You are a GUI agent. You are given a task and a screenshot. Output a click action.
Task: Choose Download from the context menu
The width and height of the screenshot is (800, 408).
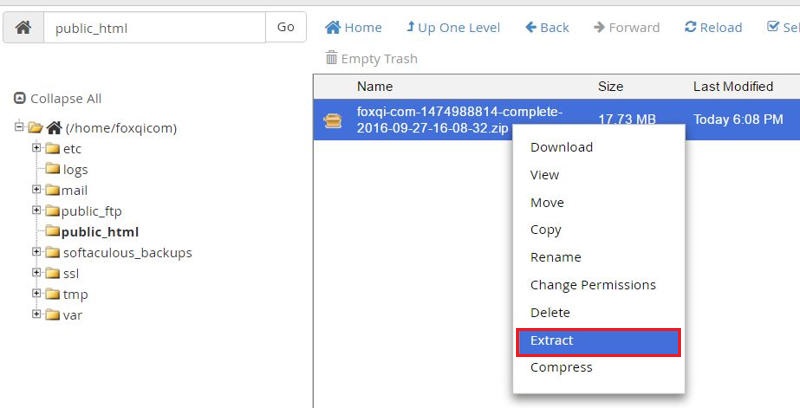coord(561,147)
